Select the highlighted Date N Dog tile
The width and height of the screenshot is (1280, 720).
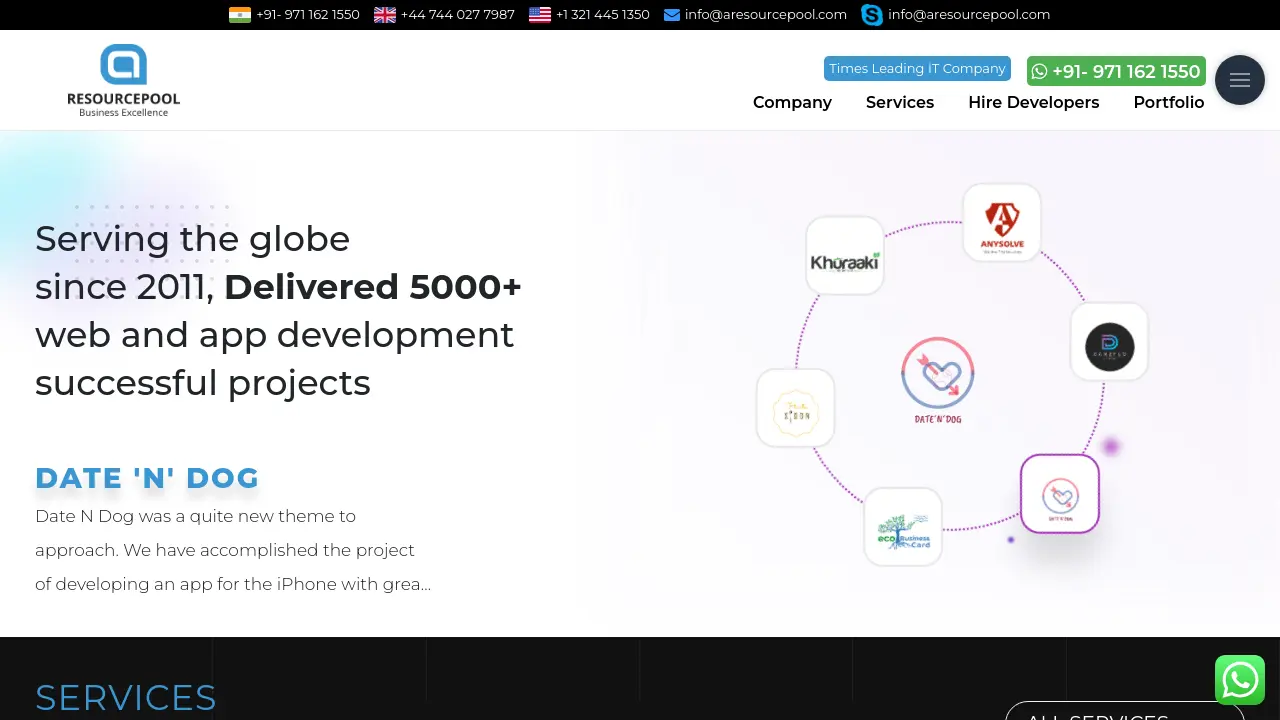click(x=1060, y=494)
